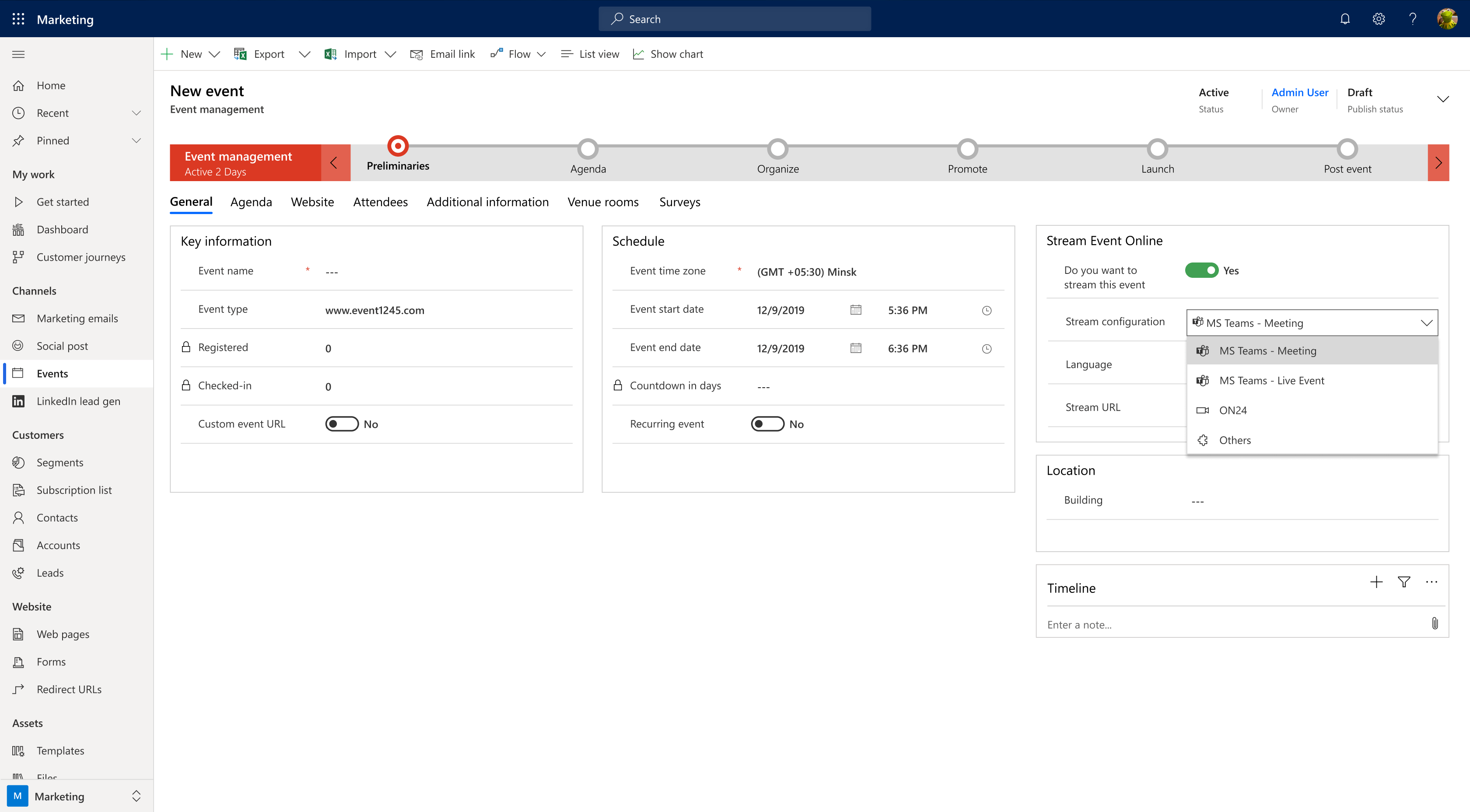The height and width of the screenshot is (812, 1470).
Task: Click the Marketing emails channel icon
Action: [18, 318]
